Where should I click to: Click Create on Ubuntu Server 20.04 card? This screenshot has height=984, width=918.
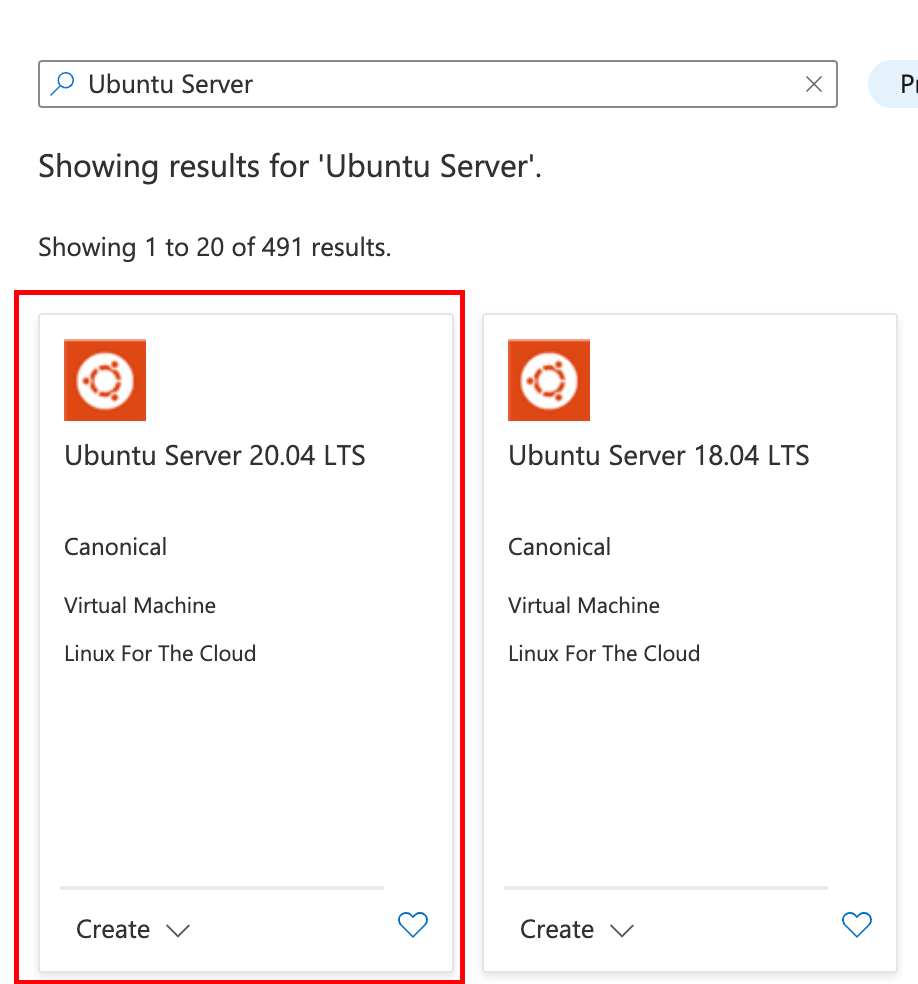pos(113,929)
